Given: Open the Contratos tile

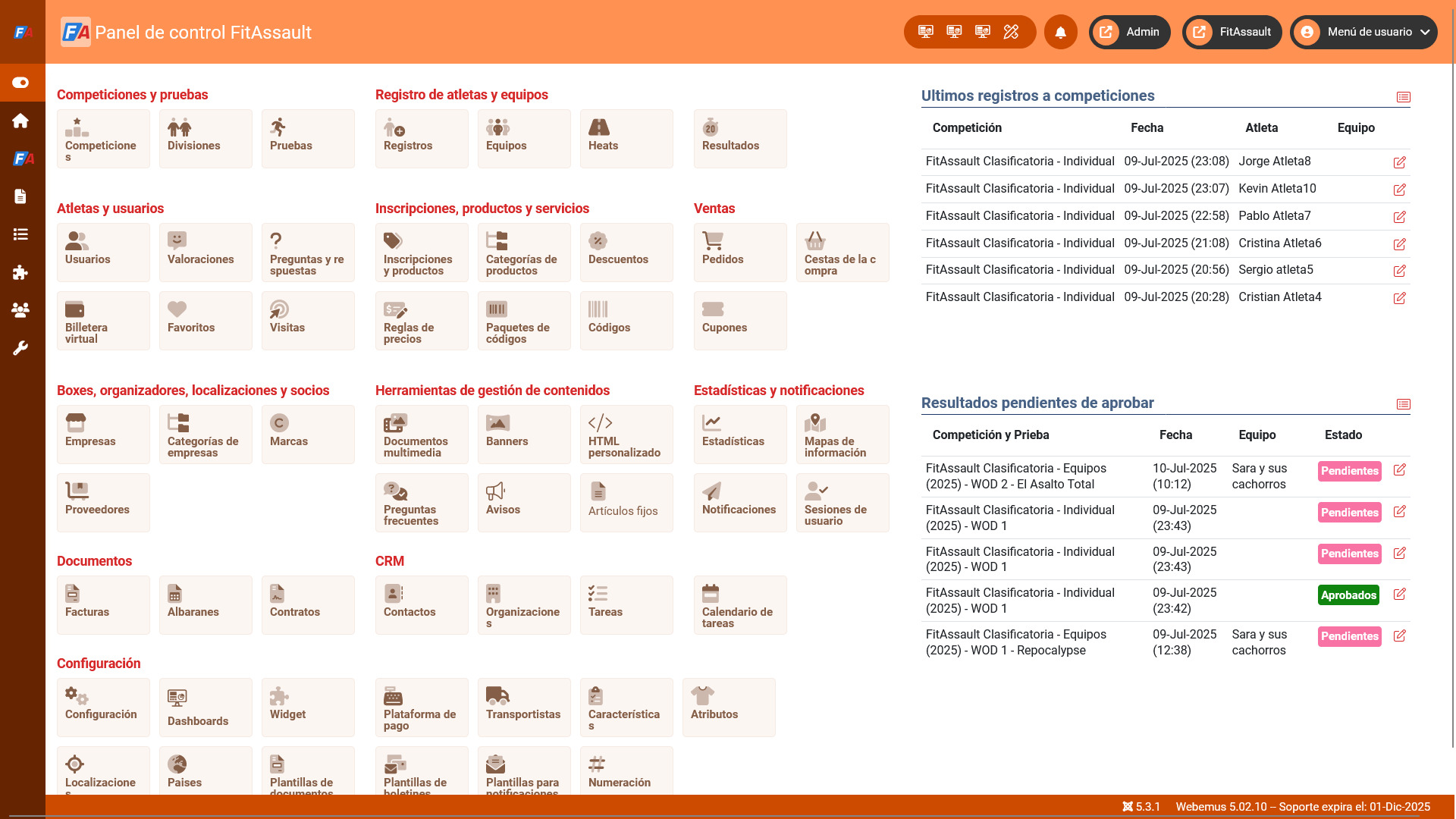Looking at the screenshot, I should click(x=308, y=605).
